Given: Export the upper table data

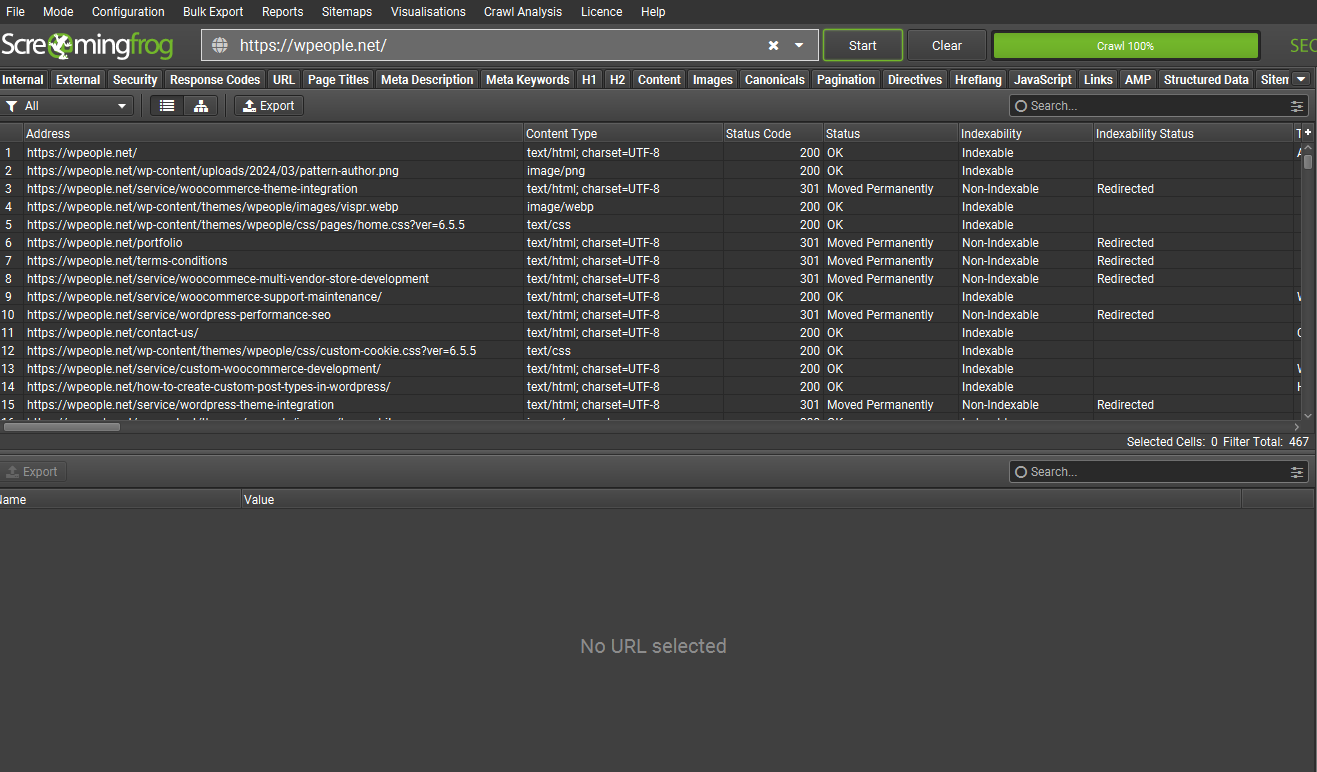Looking at the screenshot, I should [269, 105].
